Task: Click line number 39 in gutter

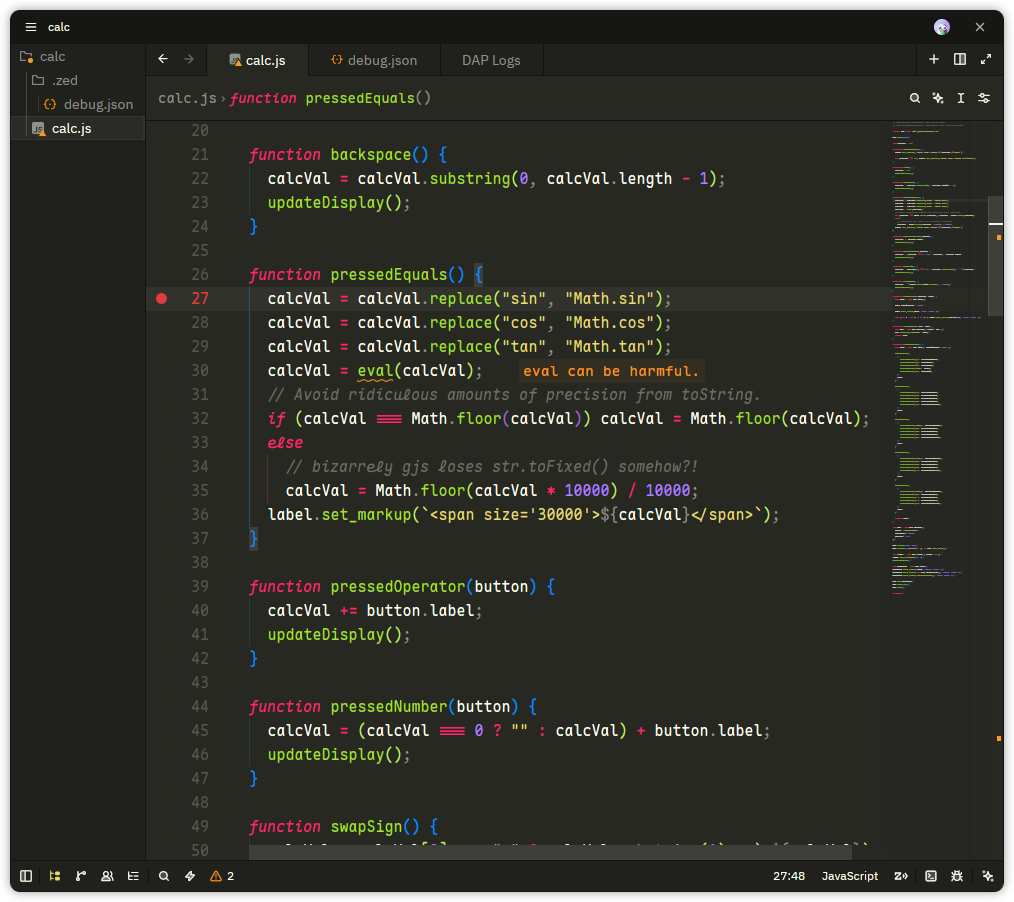Action: pos(200,586)
